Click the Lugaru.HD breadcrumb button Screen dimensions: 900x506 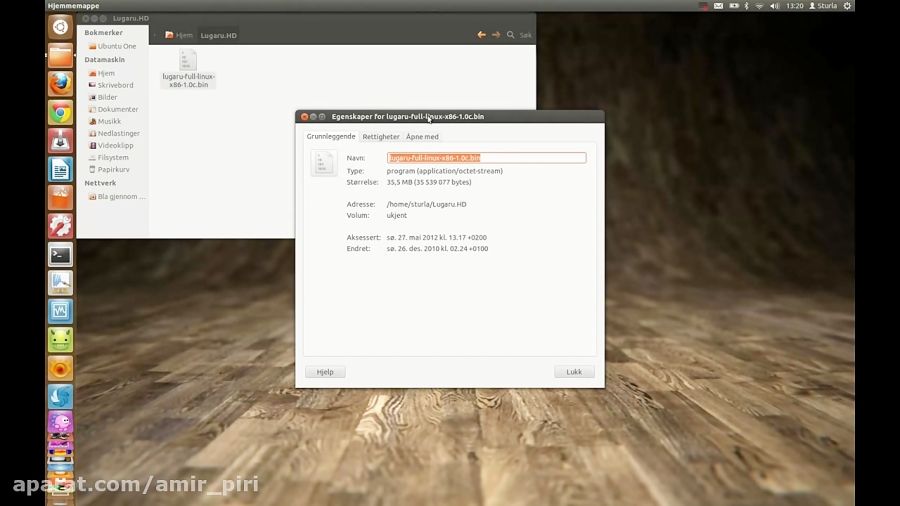click(x=218, y=35)
